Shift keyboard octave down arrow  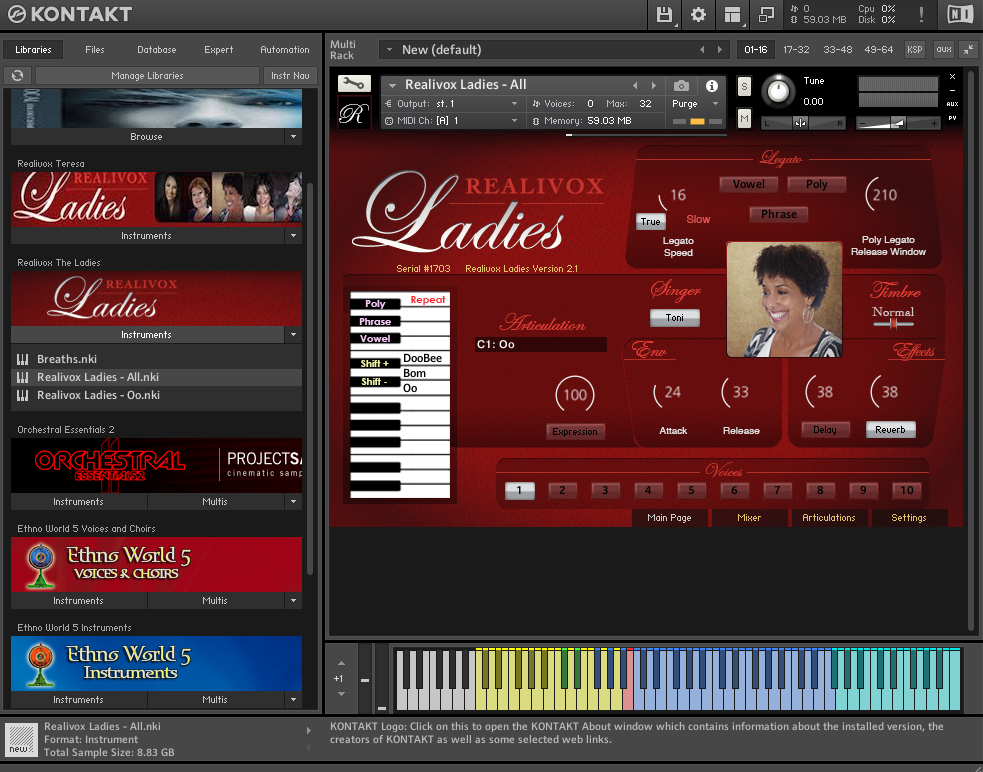pos(341,694)
